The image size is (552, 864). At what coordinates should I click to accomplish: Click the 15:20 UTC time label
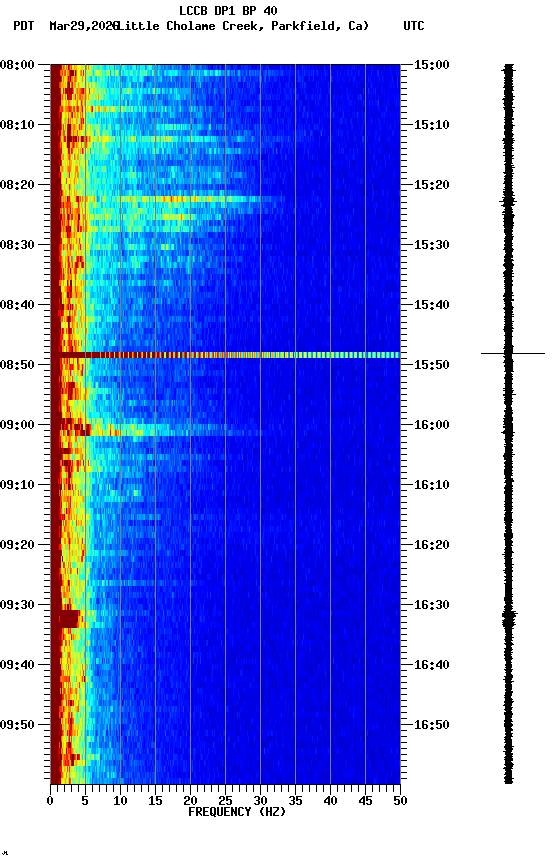tap(432, 185)
